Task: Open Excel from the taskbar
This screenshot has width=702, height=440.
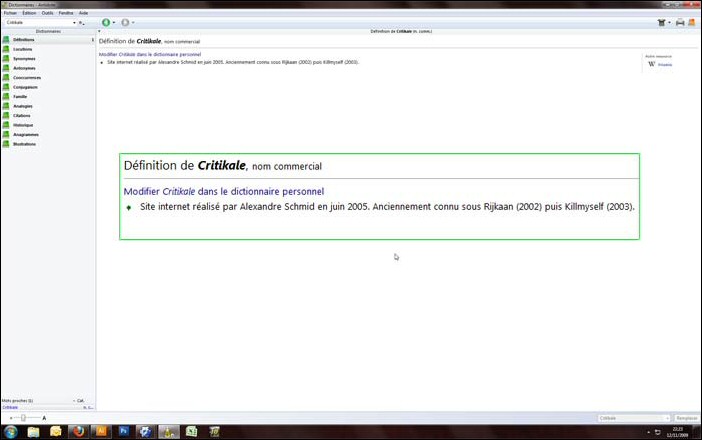Action: 192,431
